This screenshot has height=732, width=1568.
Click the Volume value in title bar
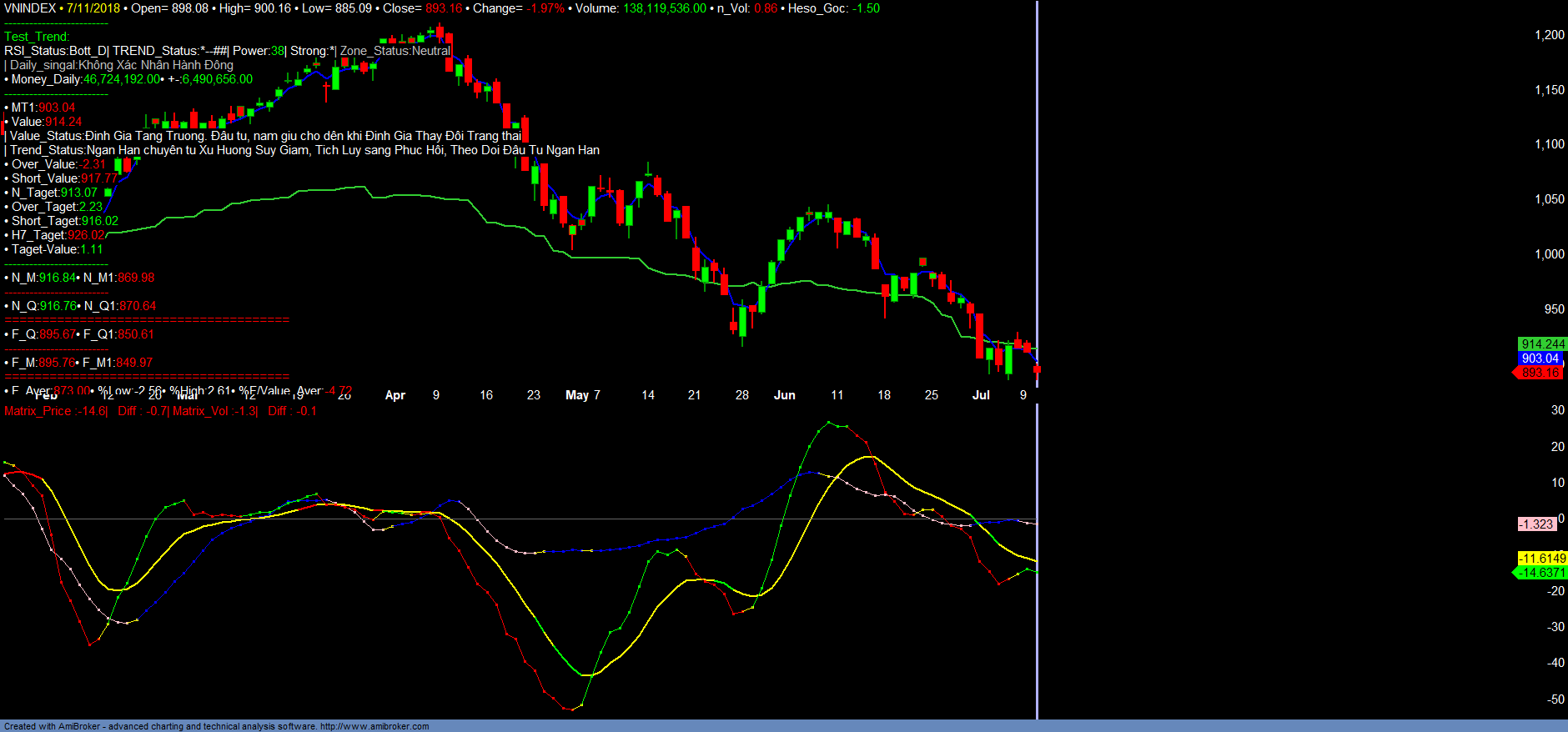point(664,8)
